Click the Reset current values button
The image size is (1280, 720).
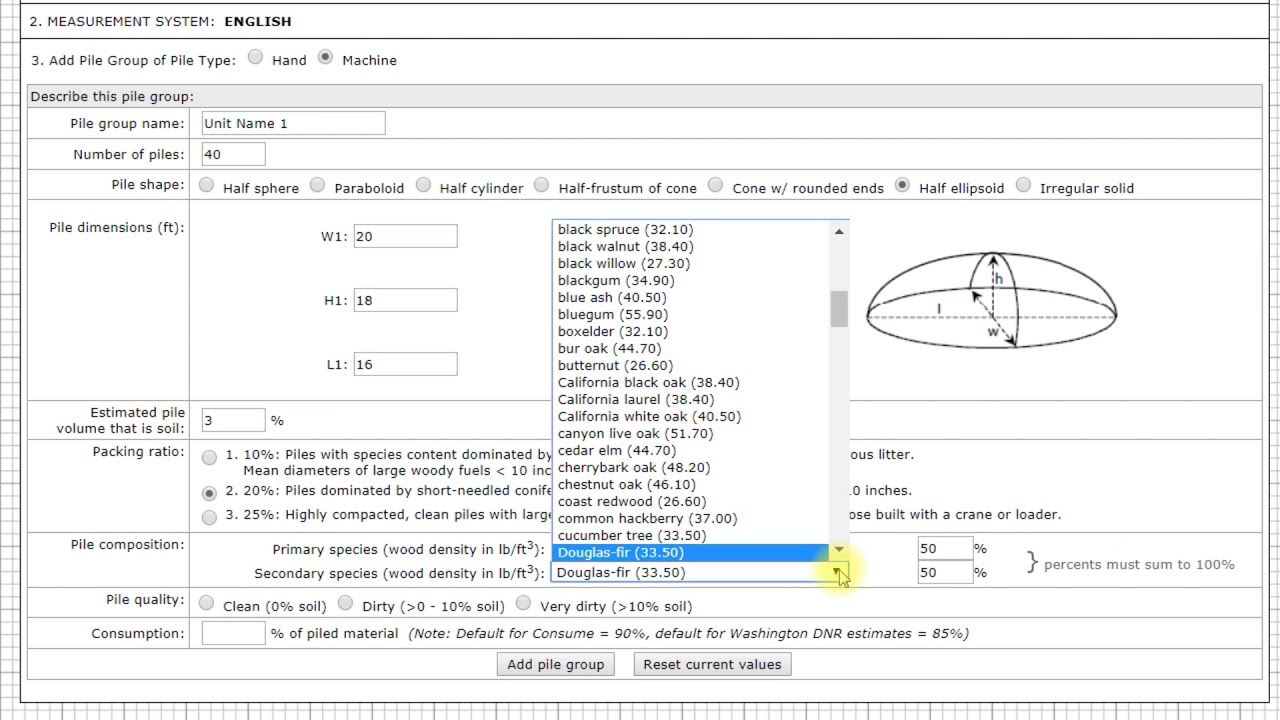tap(712, 664)
